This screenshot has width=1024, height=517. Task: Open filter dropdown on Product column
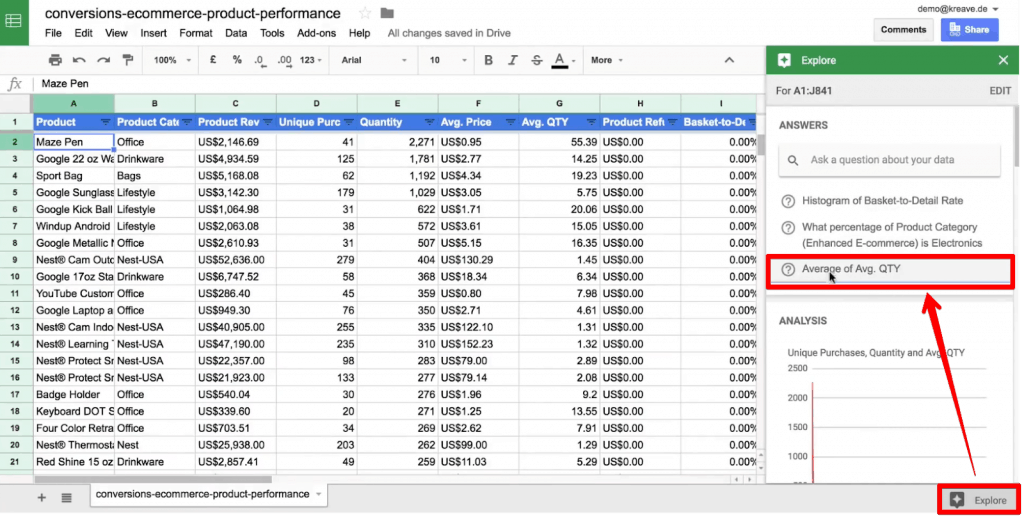click(x=106, y=122)
